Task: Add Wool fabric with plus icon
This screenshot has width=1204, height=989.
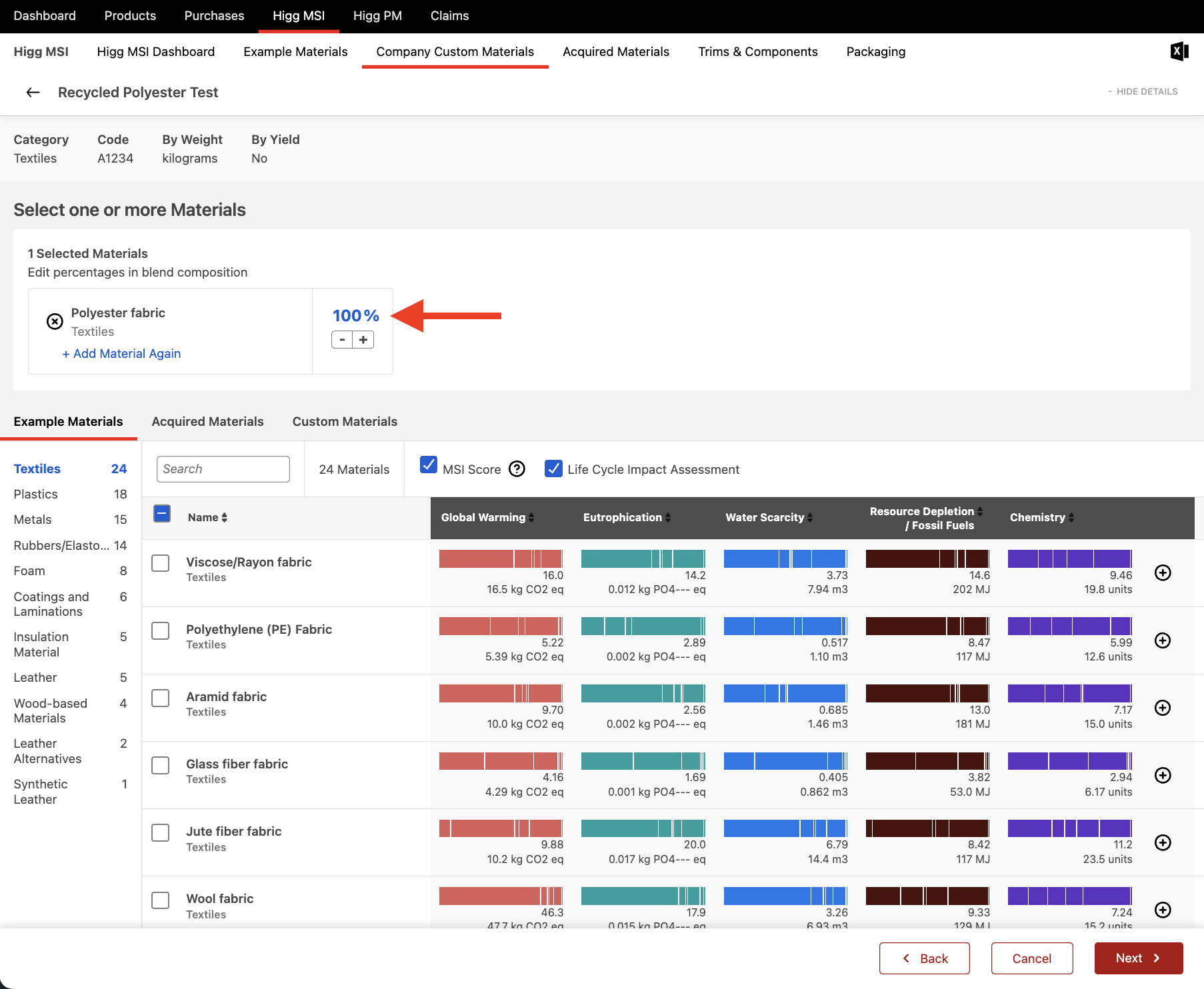Action: (x=1163, y=910)
